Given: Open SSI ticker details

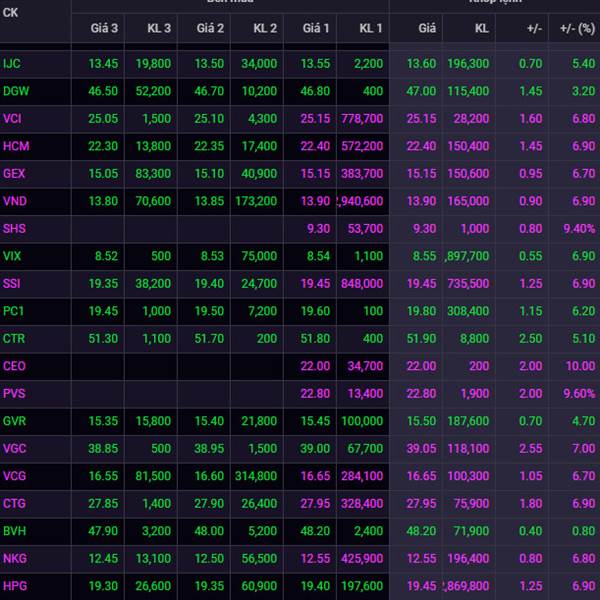Looking at the screenshot, I should click(x=11, y=284).
